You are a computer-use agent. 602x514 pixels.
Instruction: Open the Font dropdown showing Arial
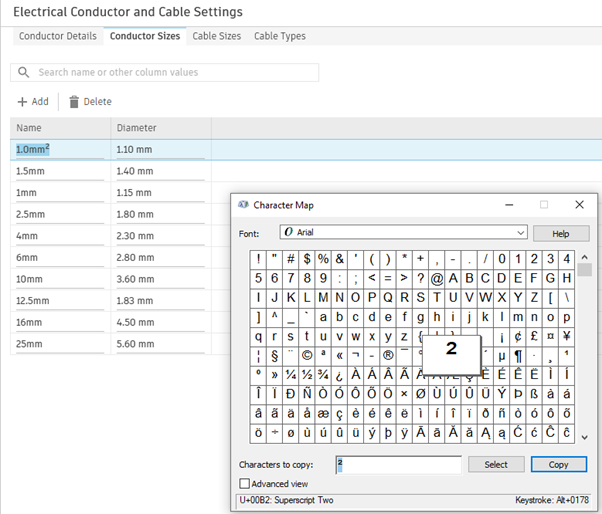[x=404, y=232]
